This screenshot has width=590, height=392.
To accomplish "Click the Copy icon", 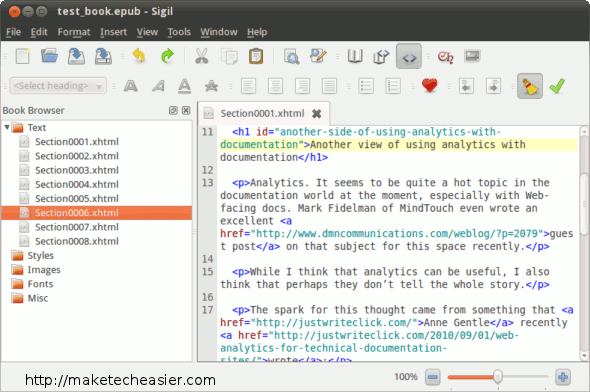I will pos(229,56).
